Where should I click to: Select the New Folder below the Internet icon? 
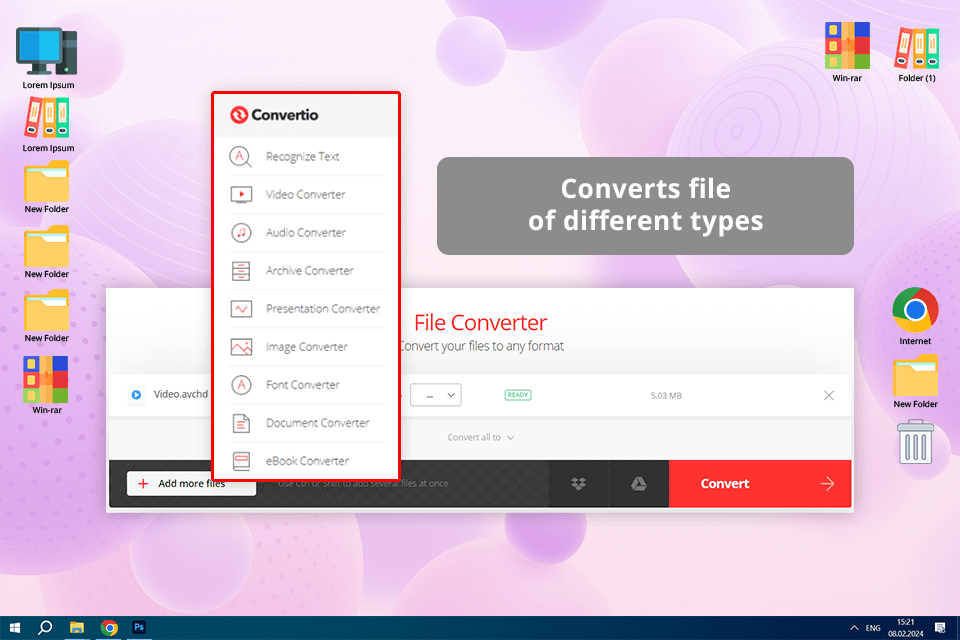915,381
